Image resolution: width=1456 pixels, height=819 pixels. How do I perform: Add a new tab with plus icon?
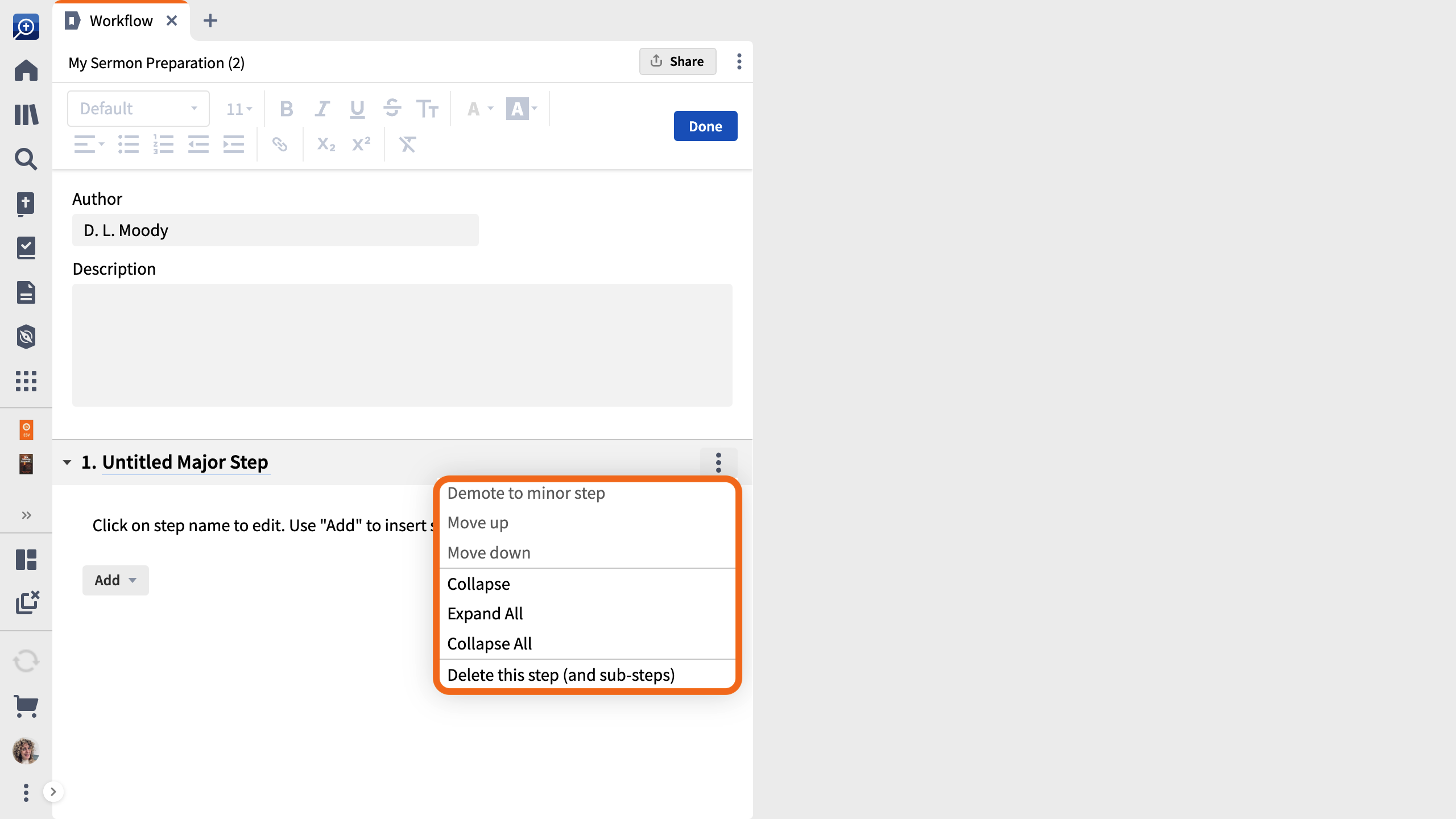pyautogui.click(x=210, y=21)
